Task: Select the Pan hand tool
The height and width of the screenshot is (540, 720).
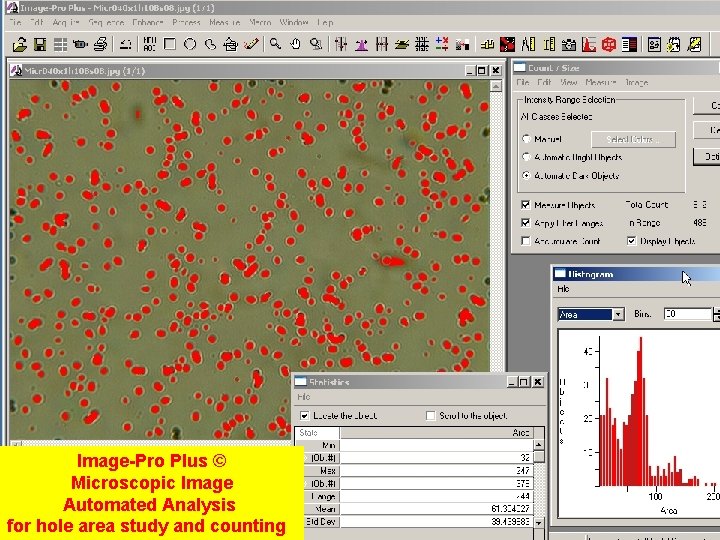Action: (x=295, y=44)
